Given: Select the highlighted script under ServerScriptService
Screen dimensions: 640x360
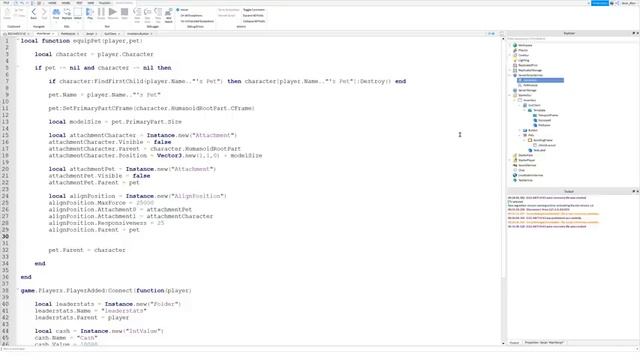Looking at the screenshot, I should point(541,80).
